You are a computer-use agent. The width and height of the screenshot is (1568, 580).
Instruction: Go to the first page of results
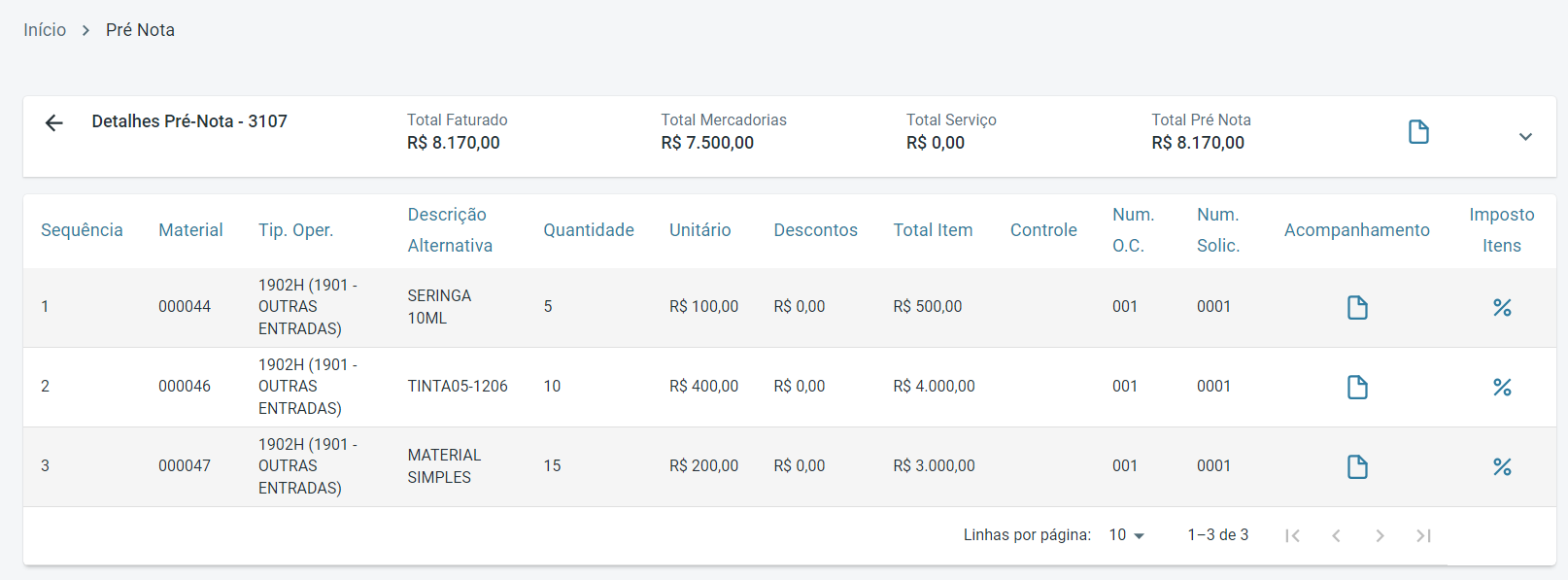pos(1292,535)
